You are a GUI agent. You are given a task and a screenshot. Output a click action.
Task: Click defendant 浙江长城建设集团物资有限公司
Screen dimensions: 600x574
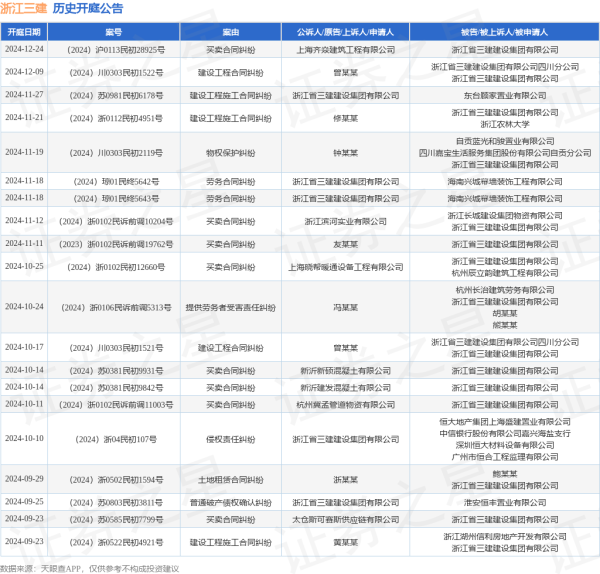pos(505,215)
